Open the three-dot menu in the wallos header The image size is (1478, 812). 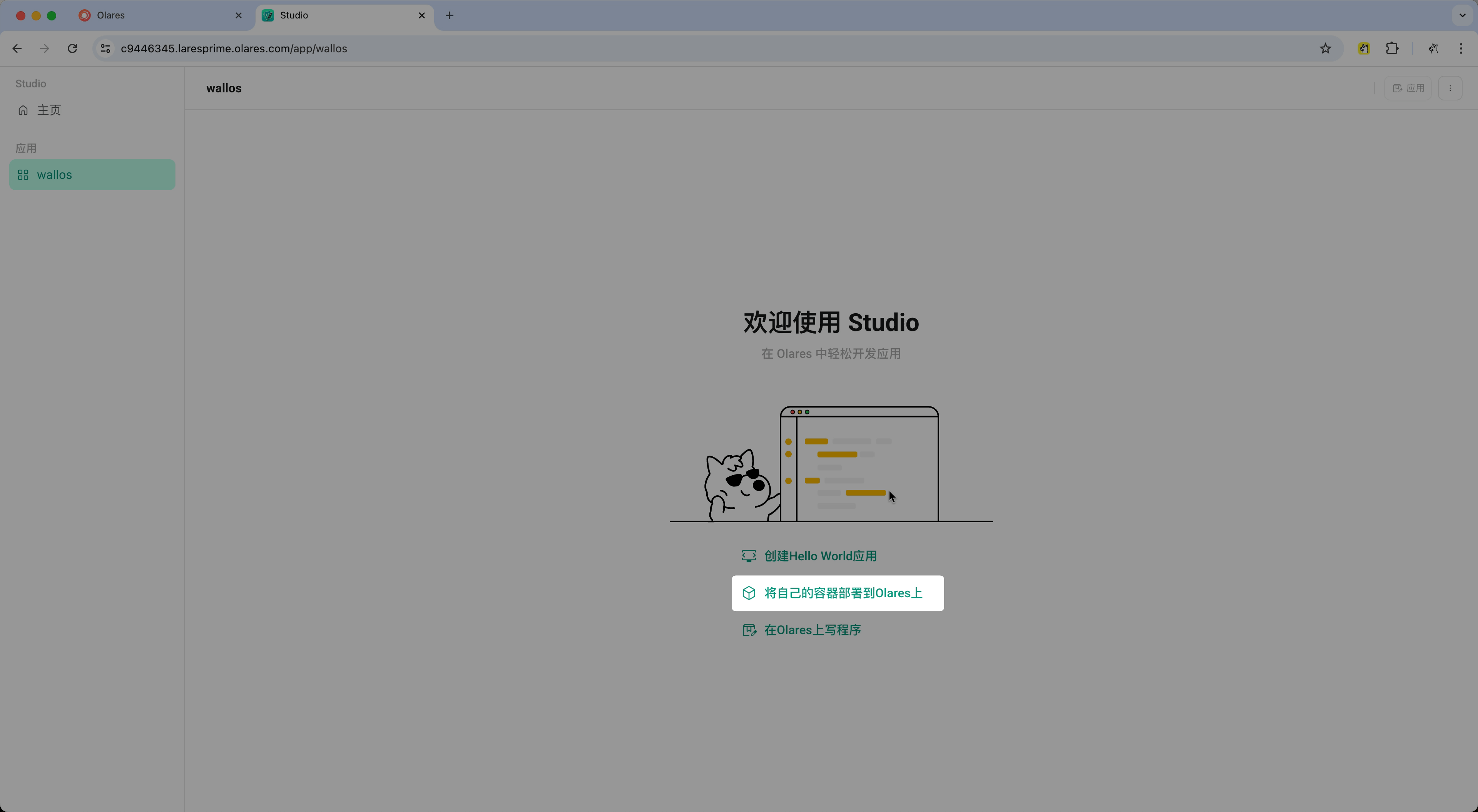pos(1451,88)
